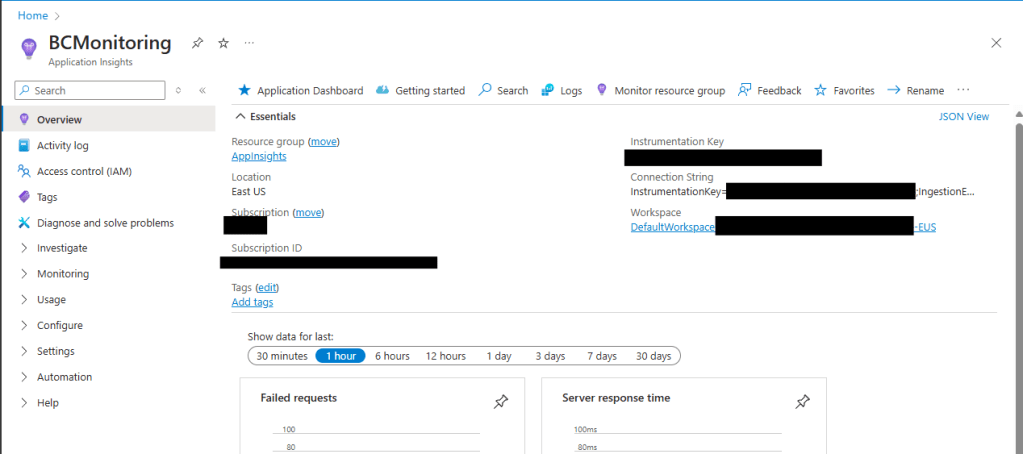Click the JSON View link
This screenshot has width=1023, height=454.
pos(963,117)
